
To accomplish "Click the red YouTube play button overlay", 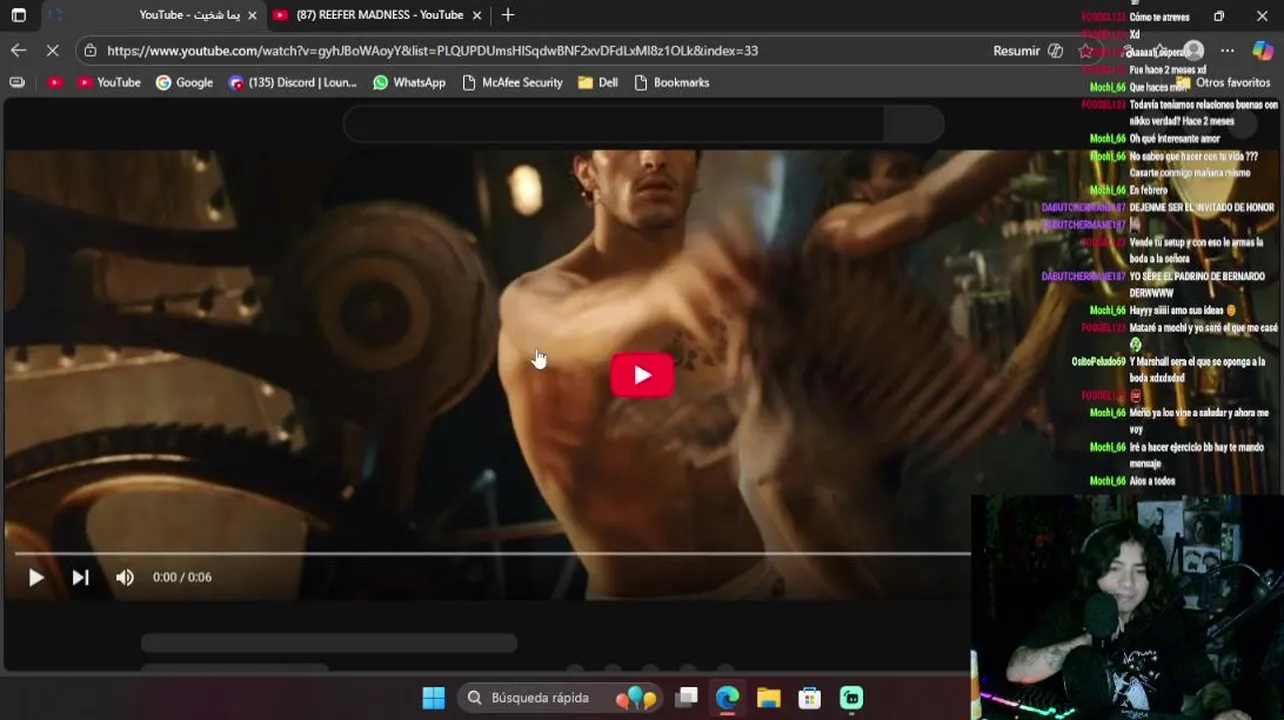I will (642, 375).
